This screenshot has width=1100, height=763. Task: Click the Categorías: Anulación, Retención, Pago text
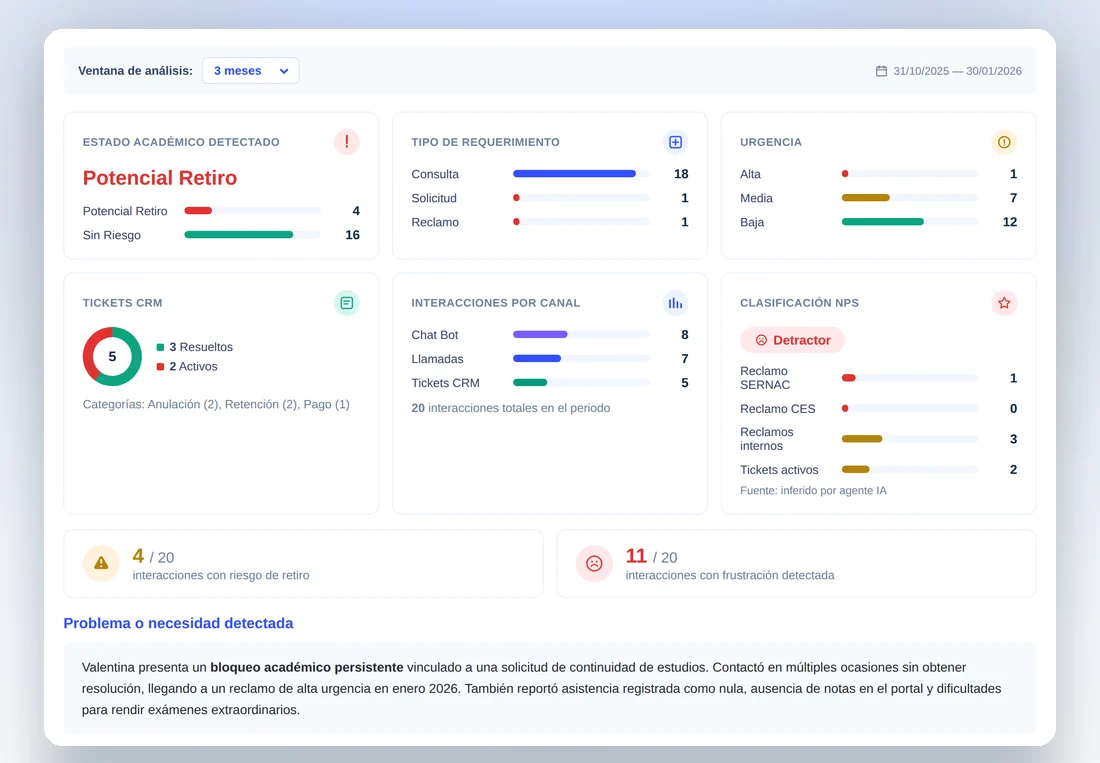coord(216,404)
